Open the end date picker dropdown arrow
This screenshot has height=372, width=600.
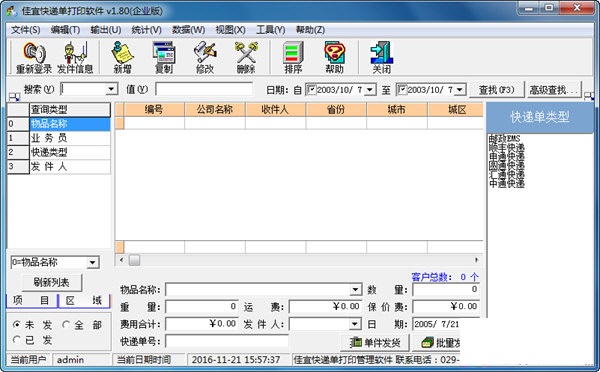pos(460,90)
